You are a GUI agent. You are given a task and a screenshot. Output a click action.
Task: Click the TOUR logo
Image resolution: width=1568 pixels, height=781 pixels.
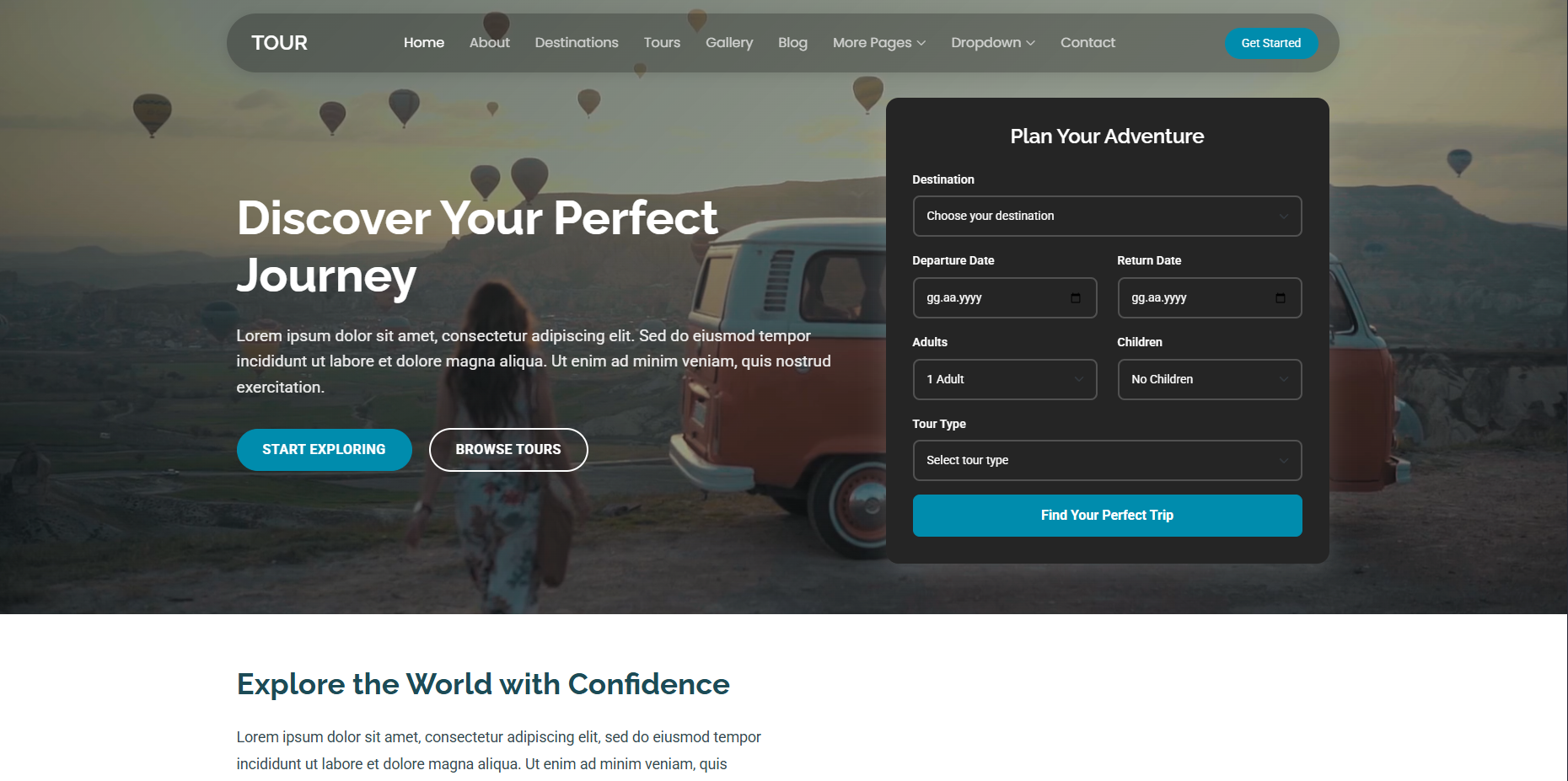tap(279, 43)
